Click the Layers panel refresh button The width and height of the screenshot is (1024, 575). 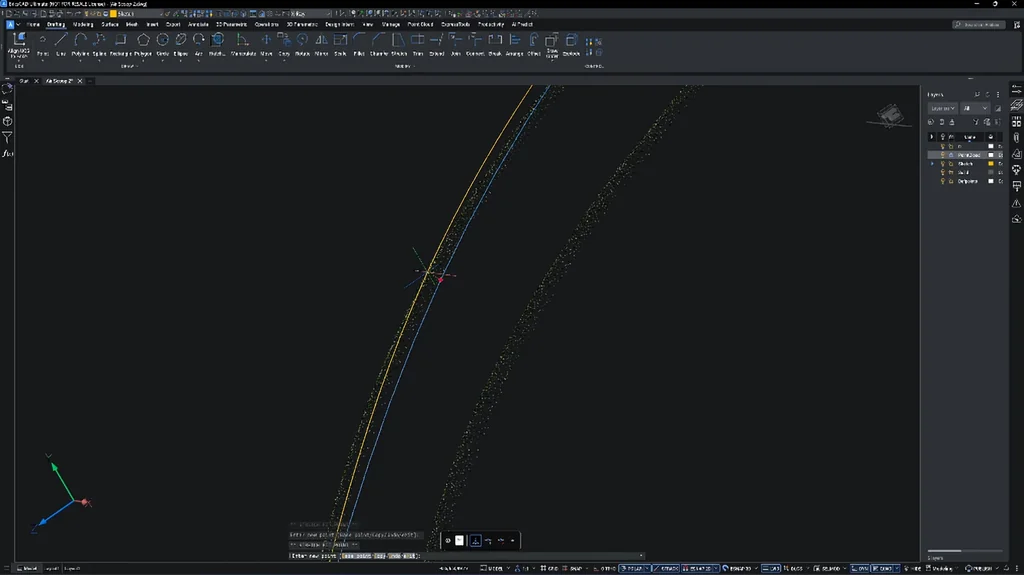987,95
